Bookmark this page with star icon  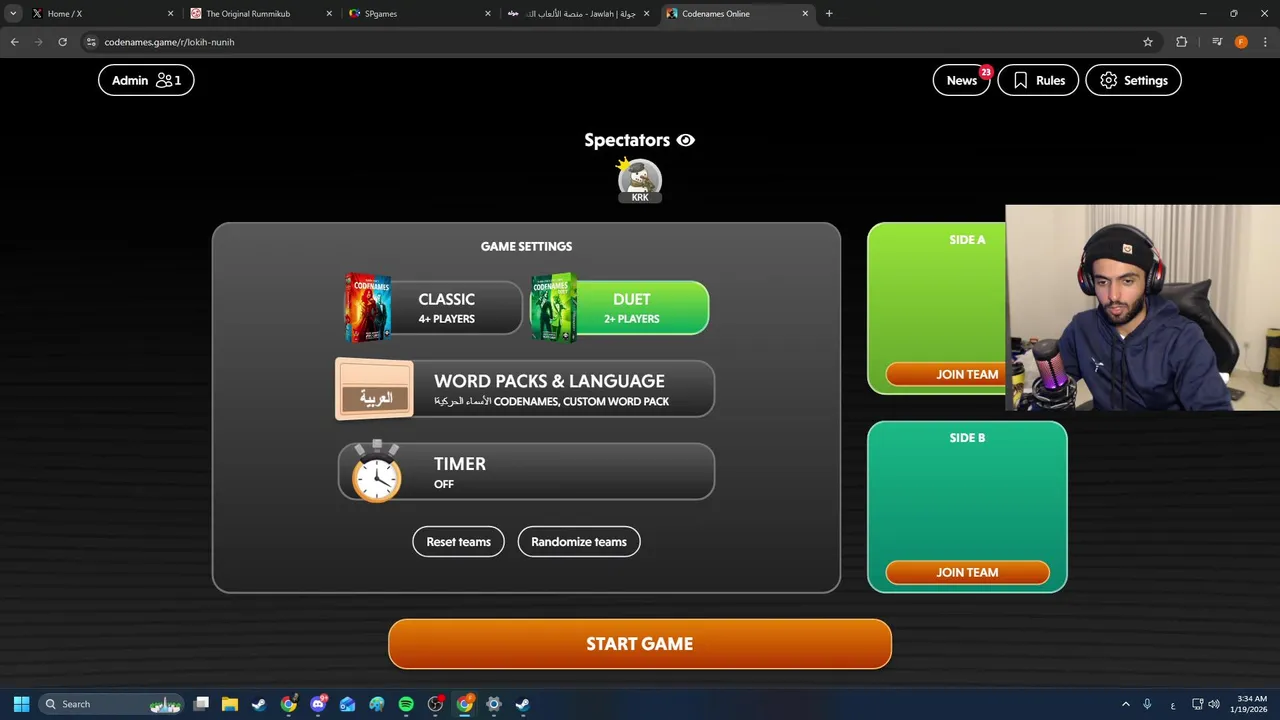[x=1148, y=42]
